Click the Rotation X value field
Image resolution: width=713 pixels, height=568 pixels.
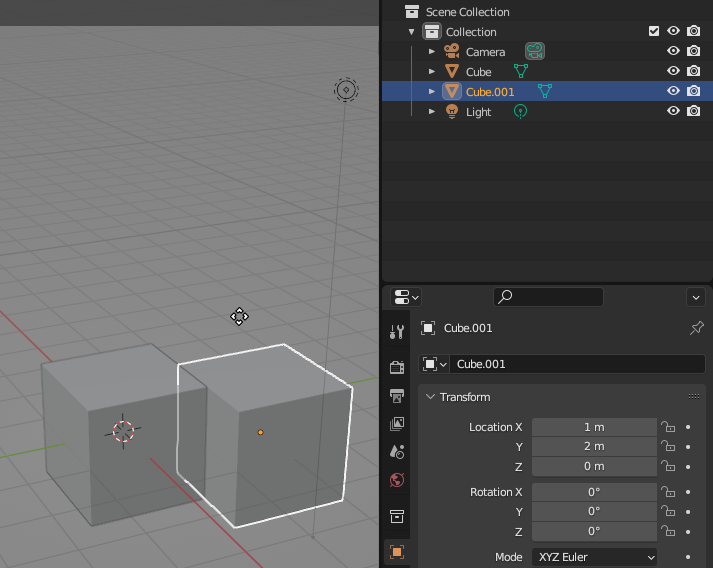(594, 492)
